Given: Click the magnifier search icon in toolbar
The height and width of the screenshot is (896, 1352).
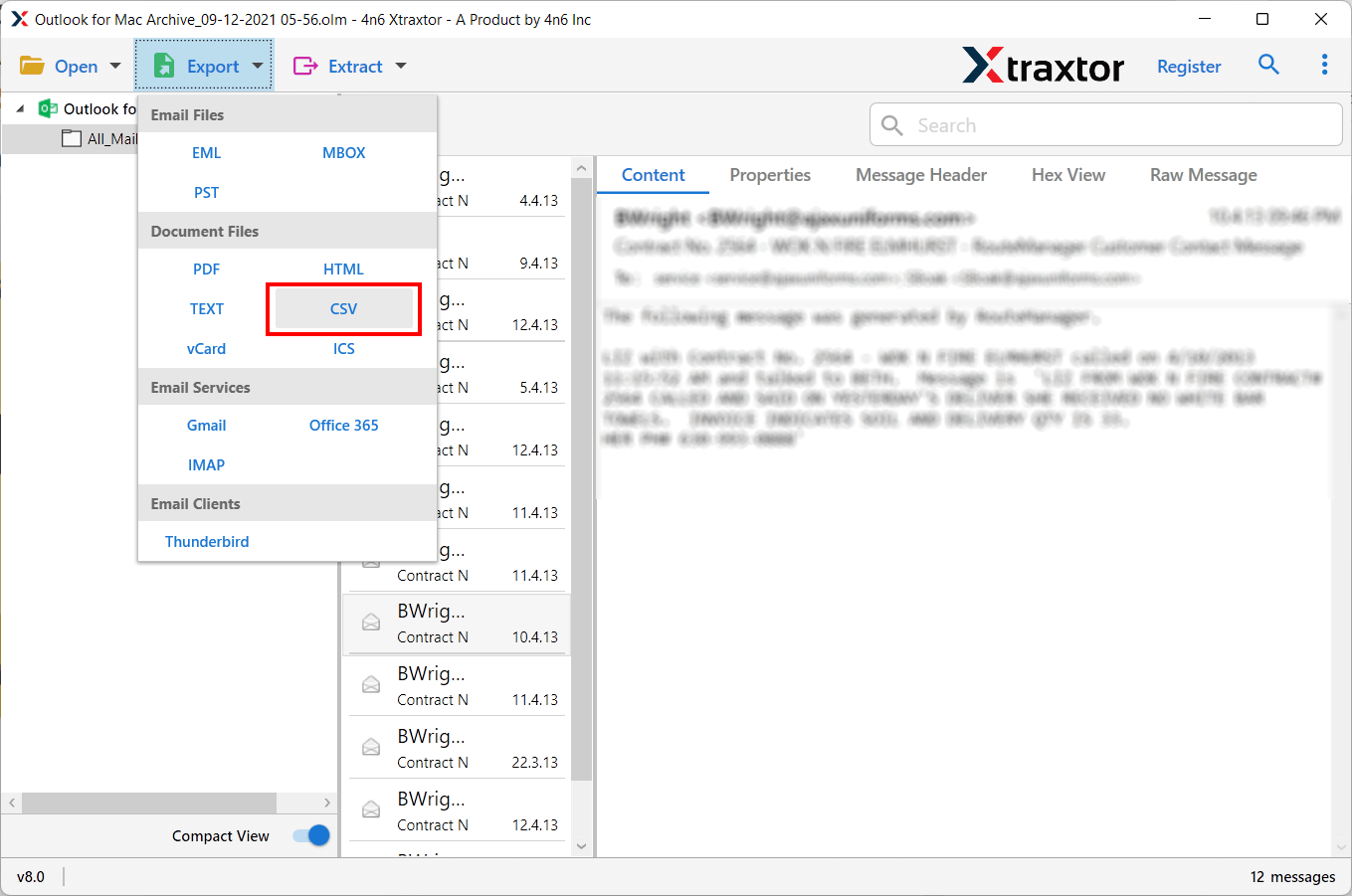Looking at the screenshot, I should coord(1268,65).
